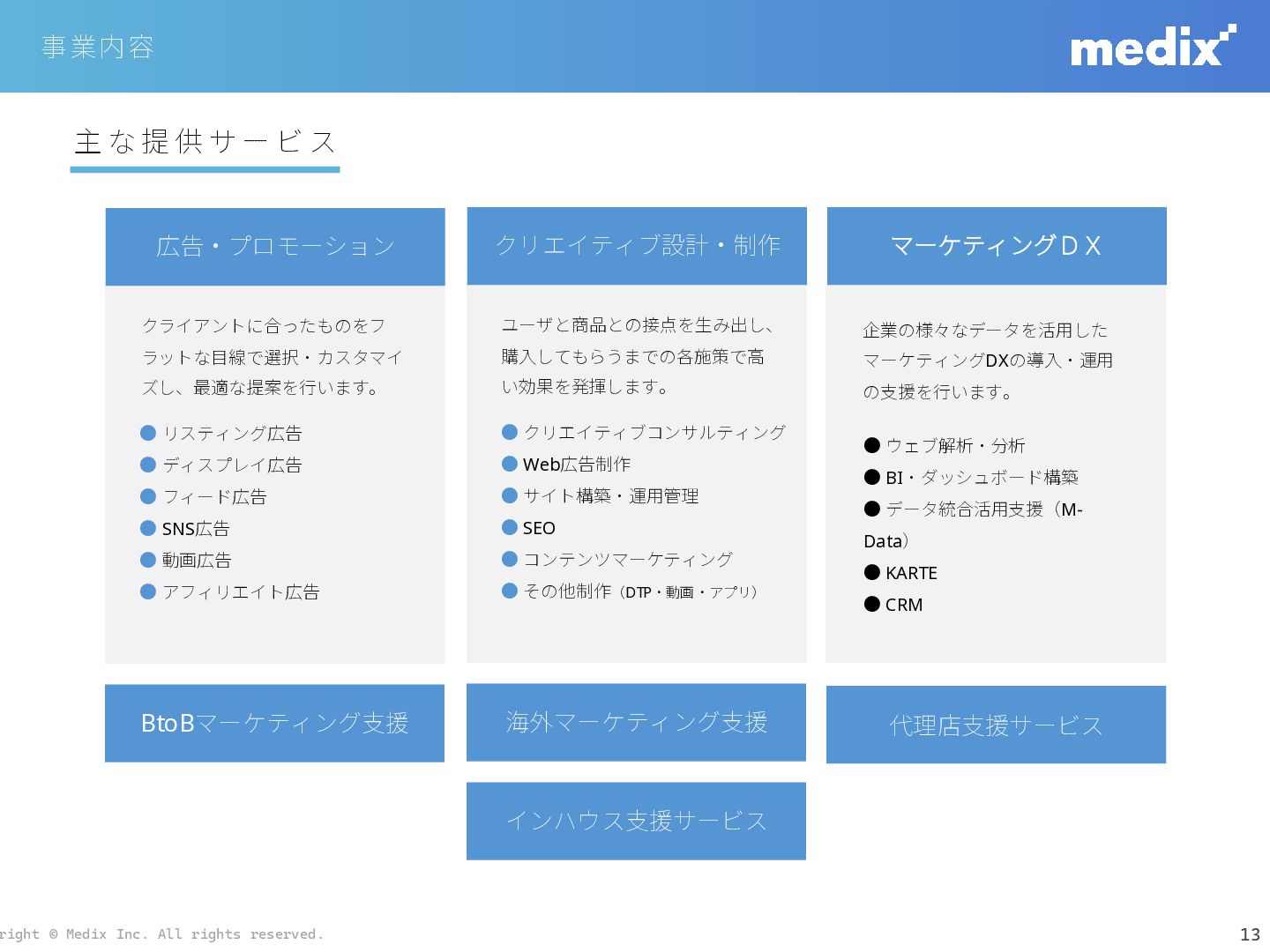Click the 事業内容 header text
Screen dimensions: 1270x952
pos(97,47)
